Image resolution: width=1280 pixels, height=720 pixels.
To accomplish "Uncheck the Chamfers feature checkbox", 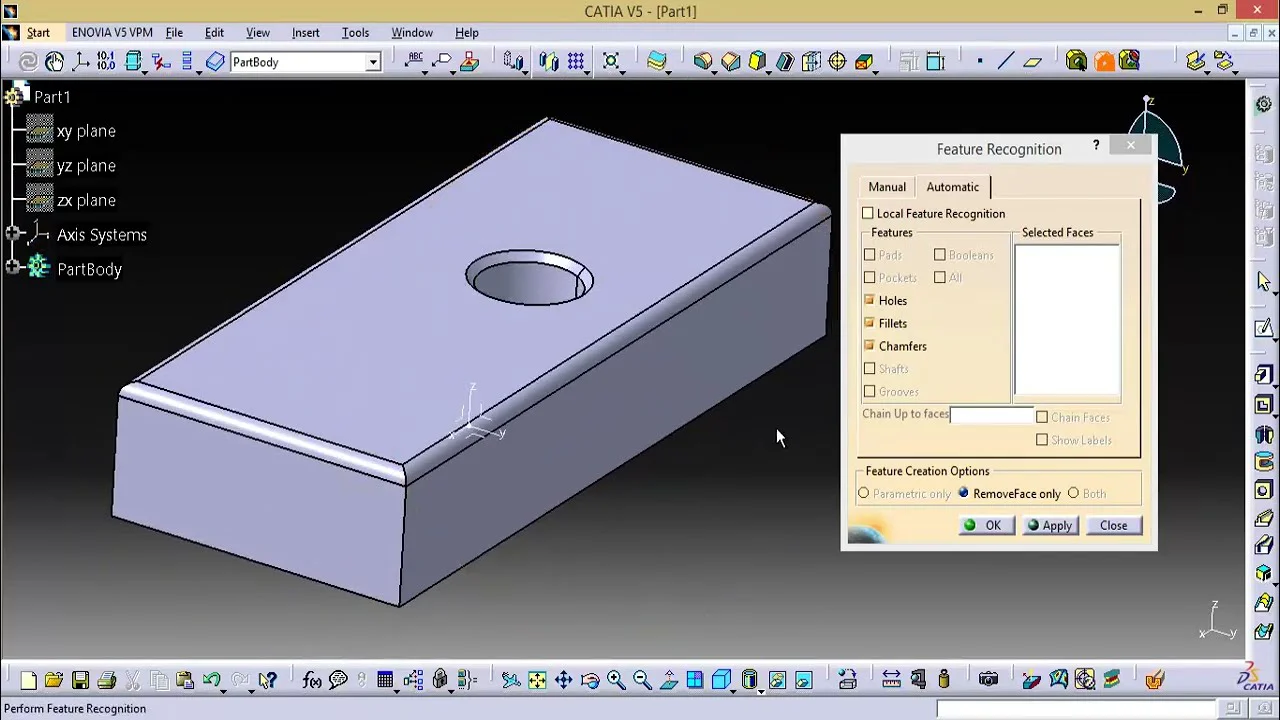I will tap(869, 346).
